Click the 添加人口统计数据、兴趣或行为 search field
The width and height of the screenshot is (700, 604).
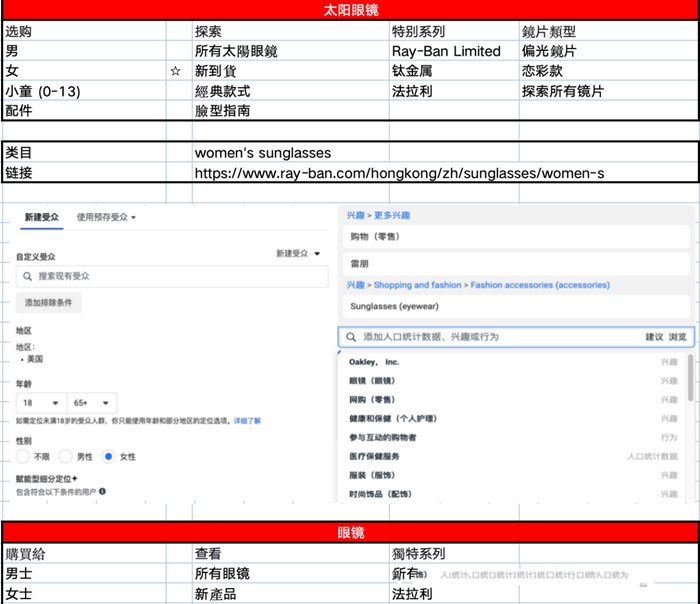[516, 337]
